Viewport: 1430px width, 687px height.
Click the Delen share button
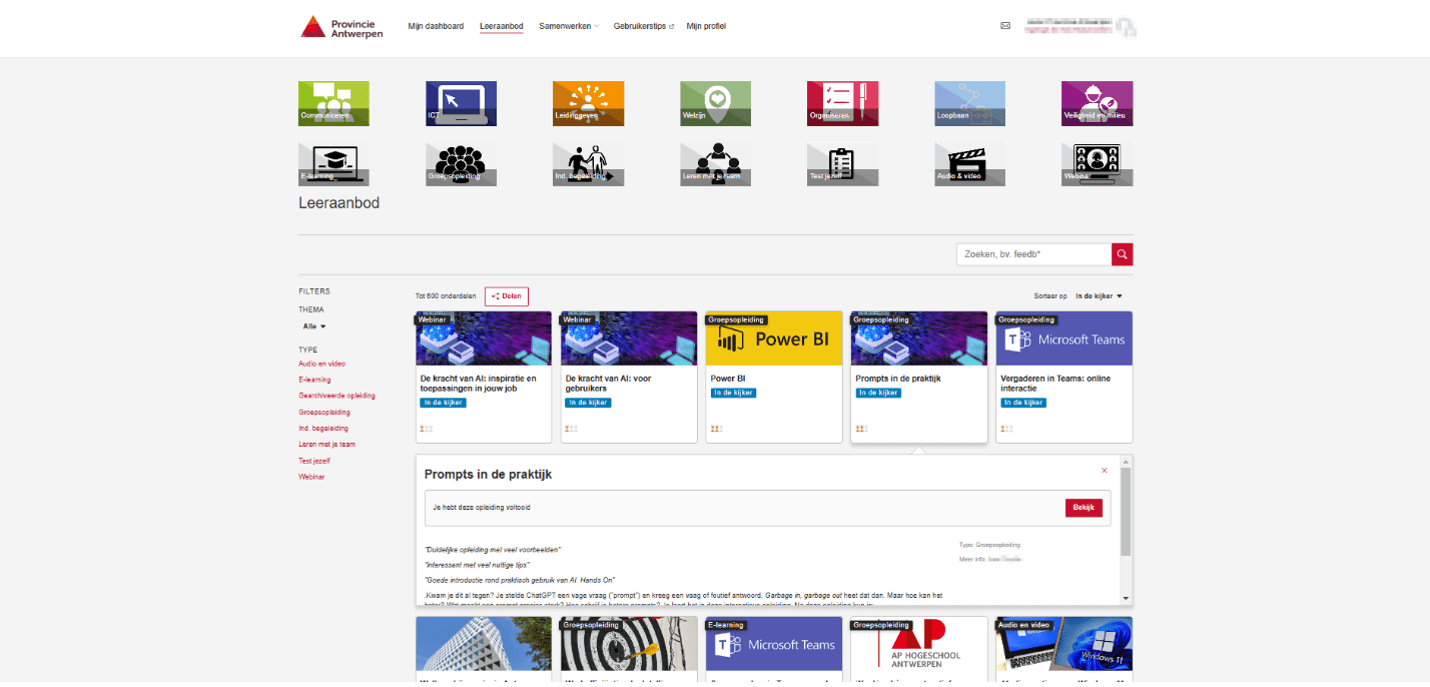[506, 296]
